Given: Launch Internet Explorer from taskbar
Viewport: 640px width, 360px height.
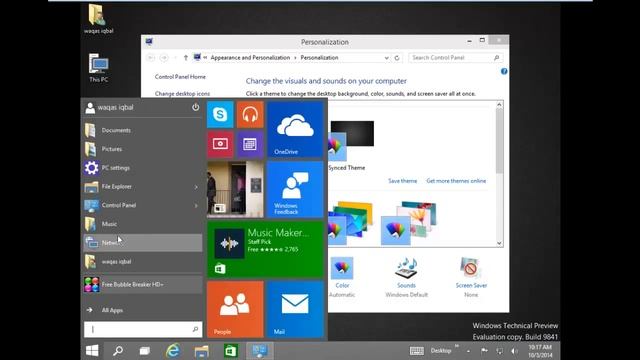Looking at the screenshot, I should (x=173, y=351).
